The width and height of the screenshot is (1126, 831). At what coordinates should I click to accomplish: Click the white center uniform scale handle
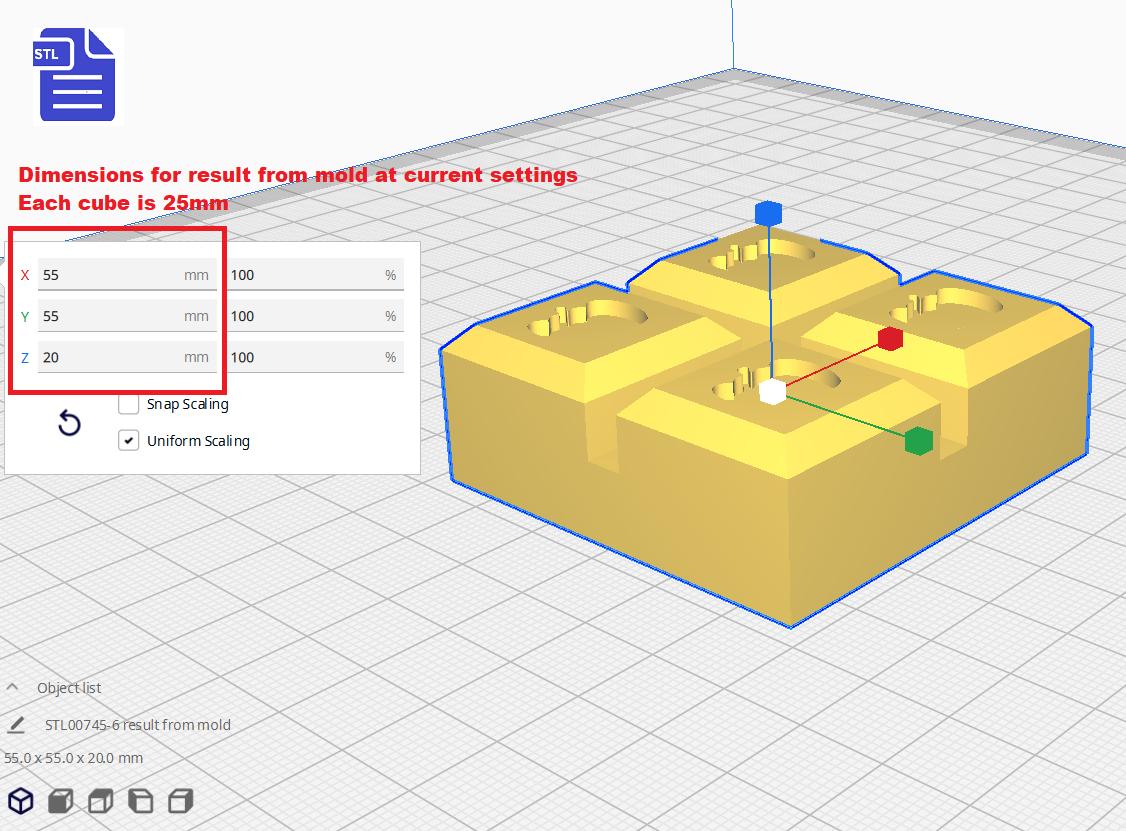coord(772,391)
